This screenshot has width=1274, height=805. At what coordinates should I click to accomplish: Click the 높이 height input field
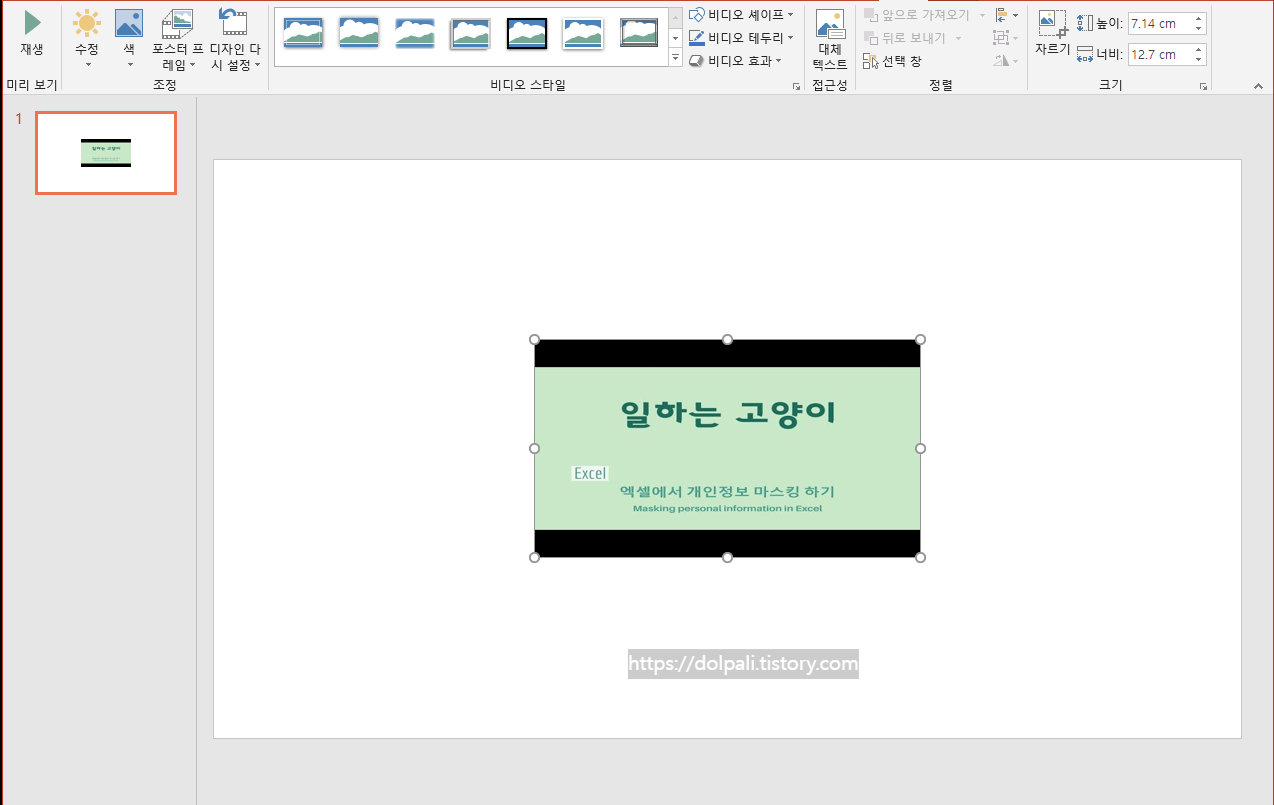(1159, 23)
